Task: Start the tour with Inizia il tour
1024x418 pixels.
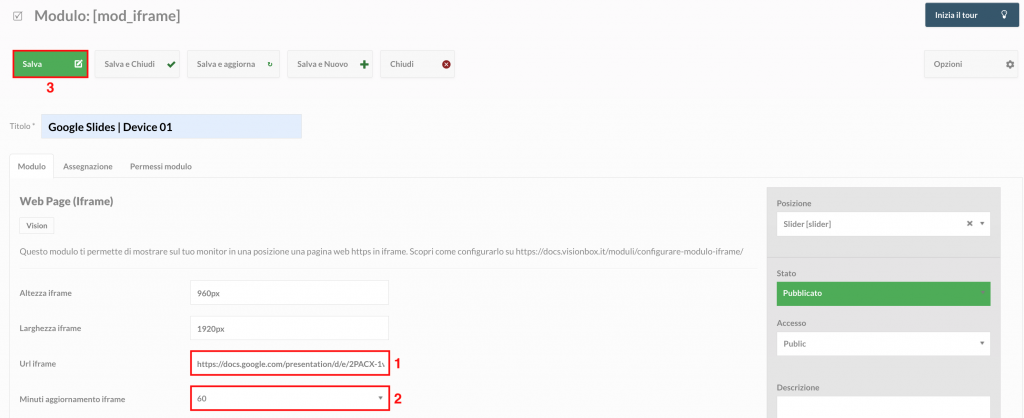Action: pos(971,15)
